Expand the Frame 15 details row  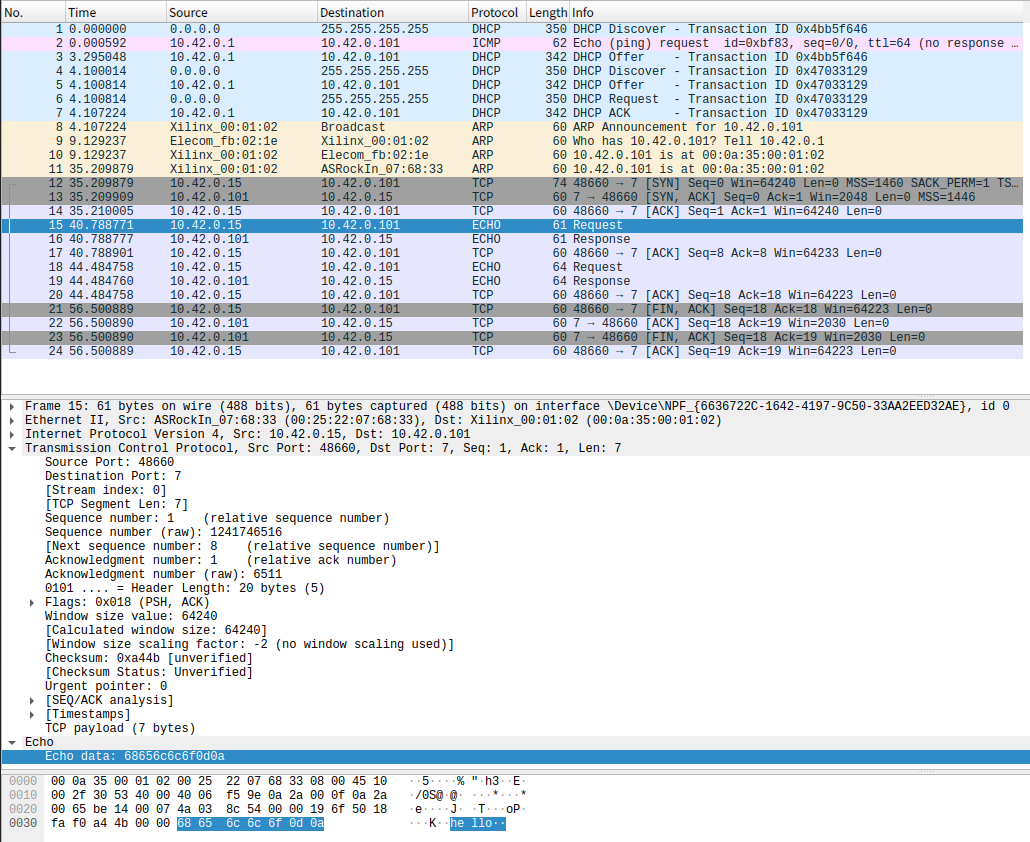(12, 407)
